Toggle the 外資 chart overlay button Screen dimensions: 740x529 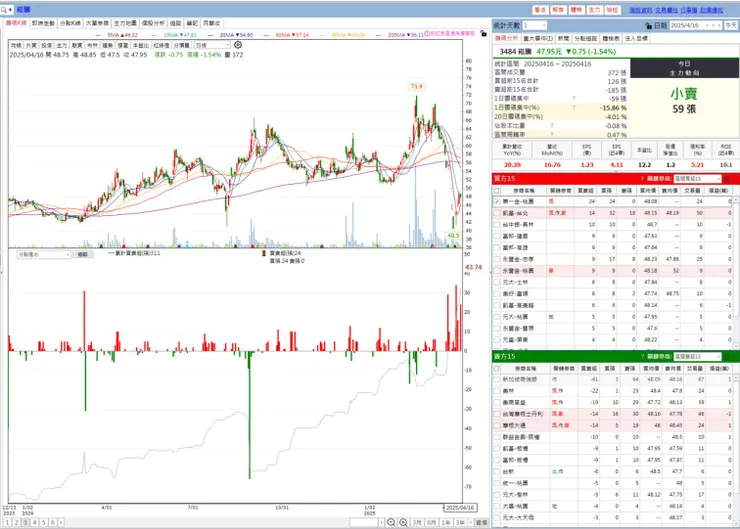(31, 45)
